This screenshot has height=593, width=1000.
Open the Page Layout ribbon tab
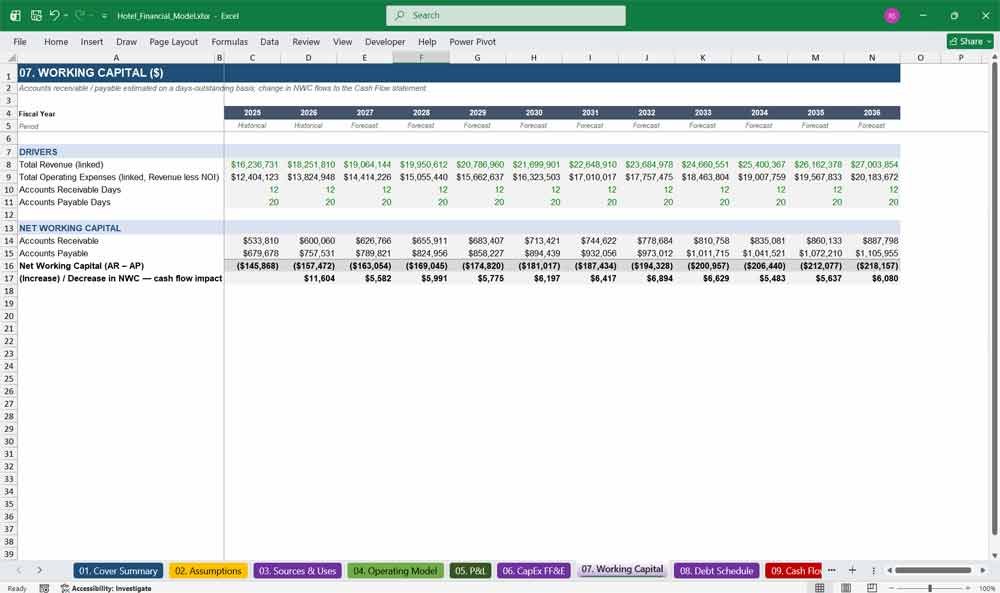tap(173, 41)
